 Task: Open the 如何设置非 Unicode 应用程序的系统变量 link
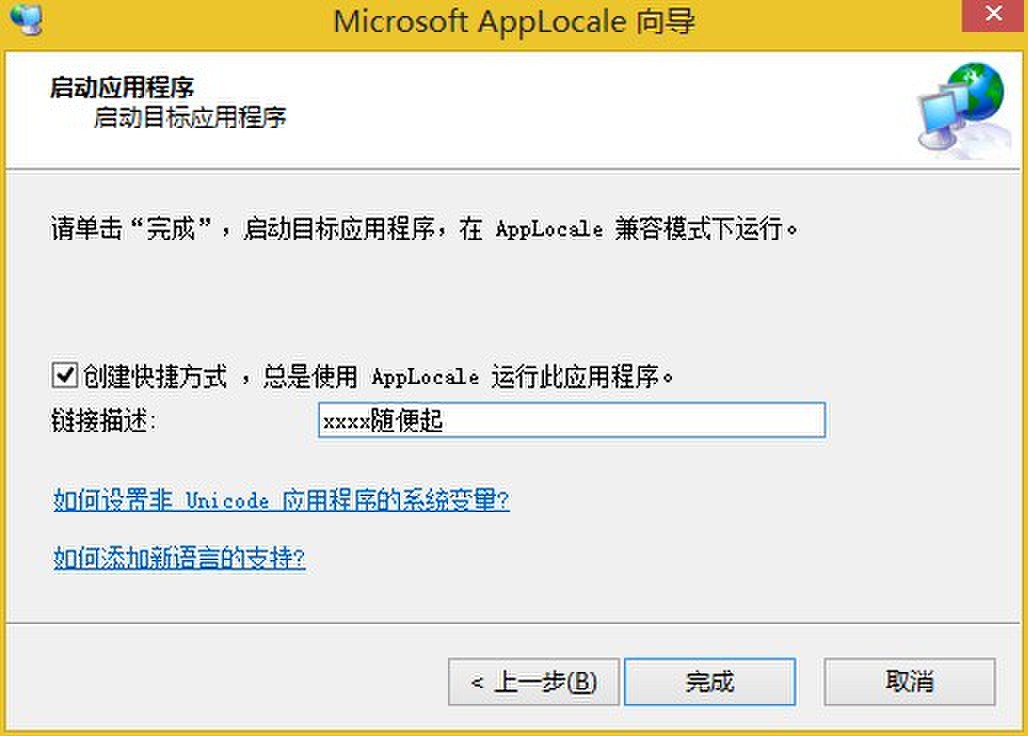pos(281,501)
